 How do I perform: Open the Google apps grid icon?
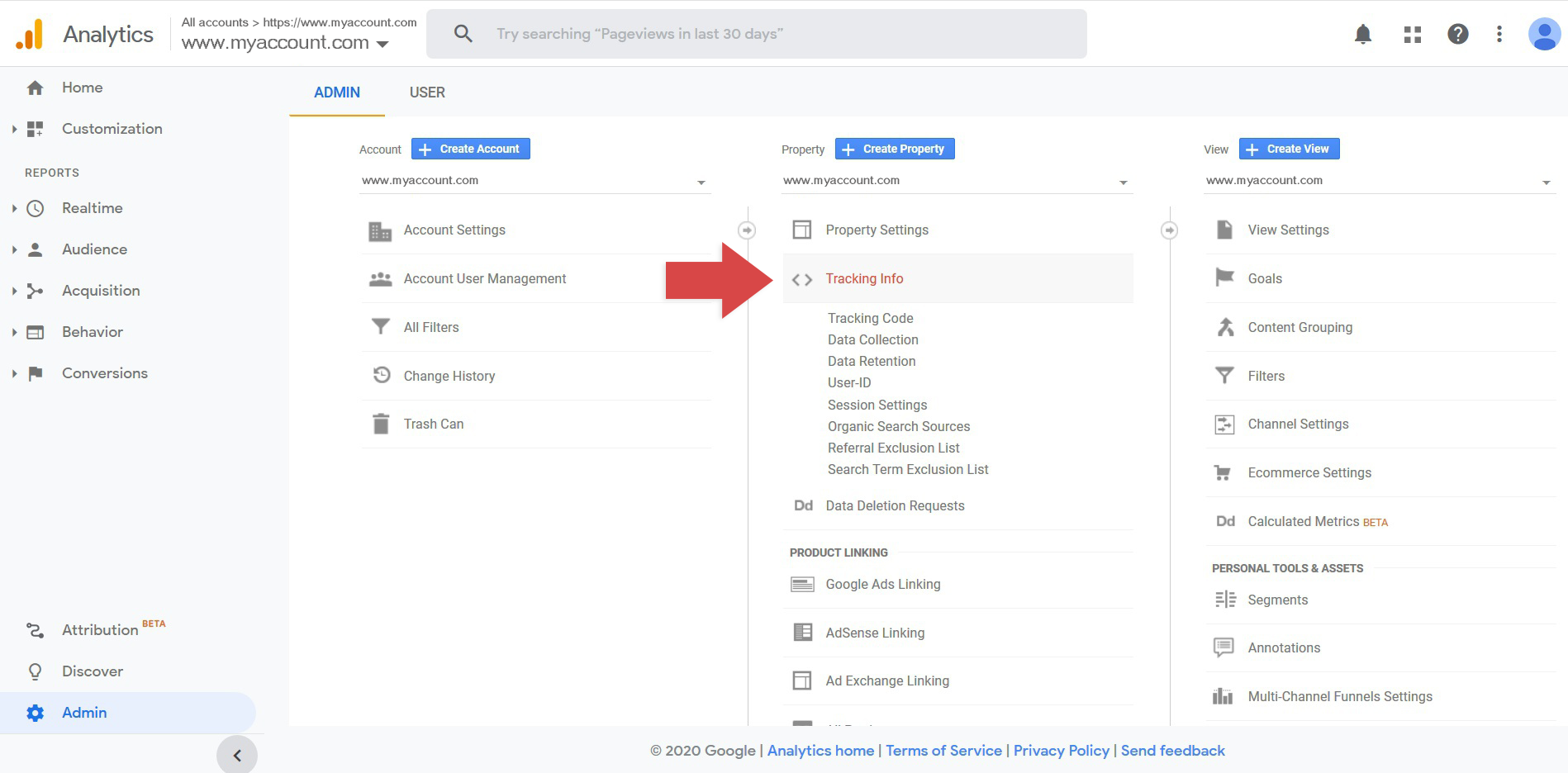tap(1413, 34)
